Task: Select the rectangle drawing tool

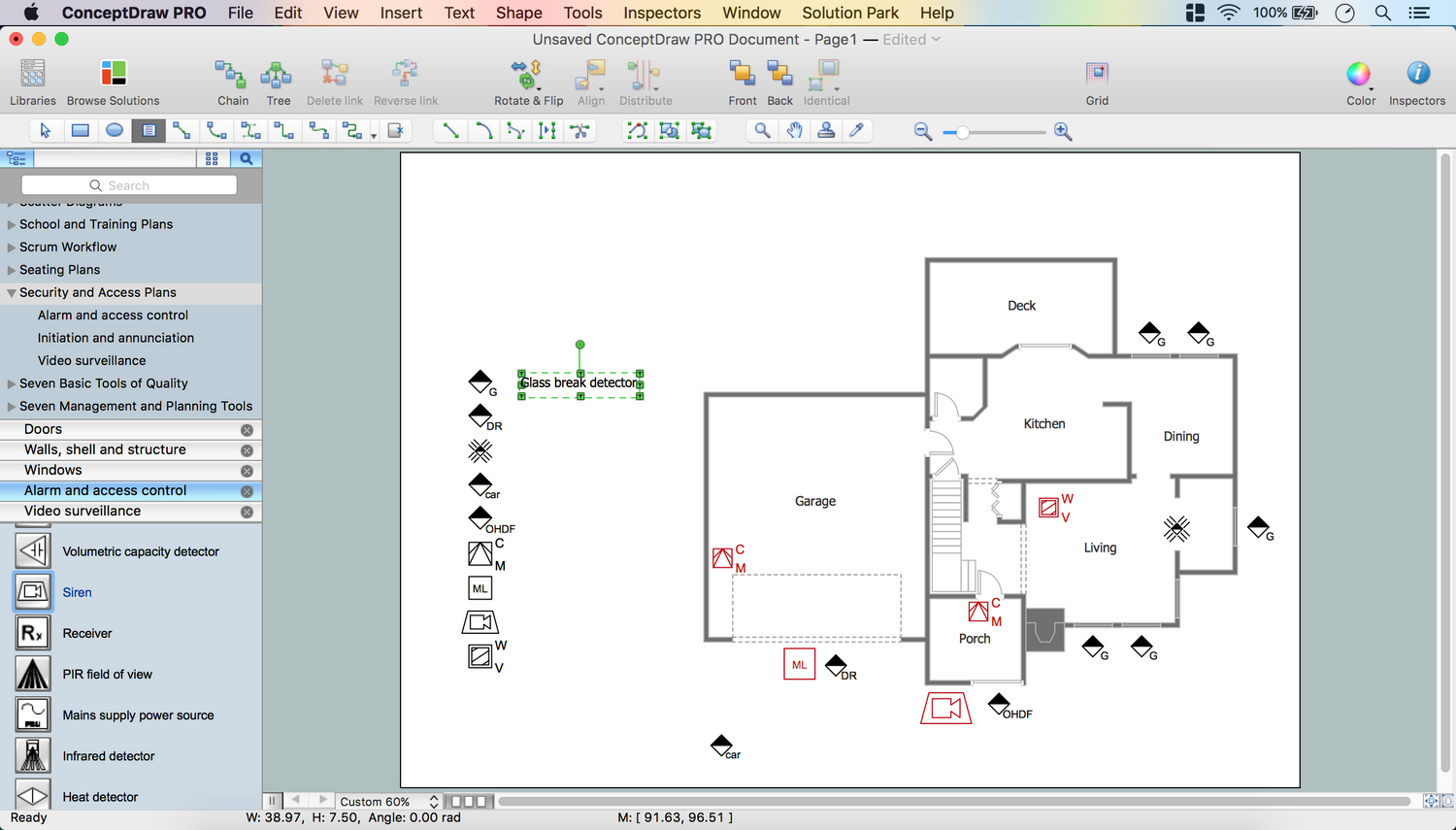Action: coord(81,130)
